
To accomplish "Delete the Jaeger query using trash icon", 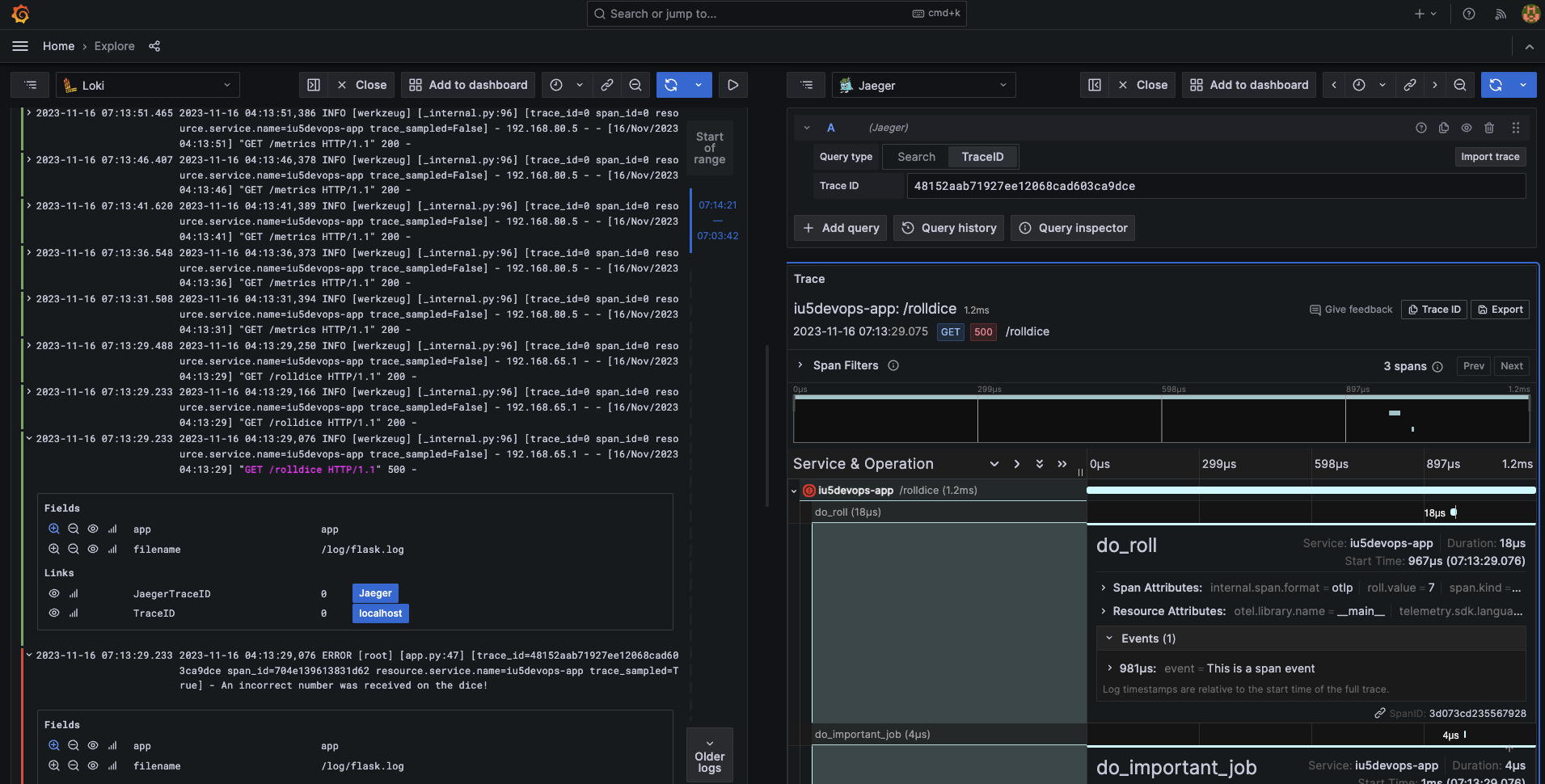I will (x=1488, y=127).
